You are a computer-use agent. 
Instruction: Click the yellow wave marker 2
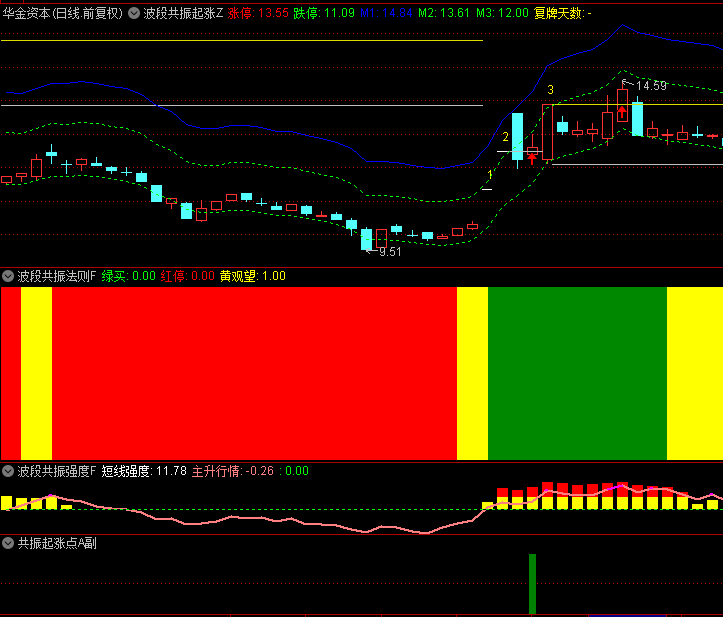coord(505,136)
